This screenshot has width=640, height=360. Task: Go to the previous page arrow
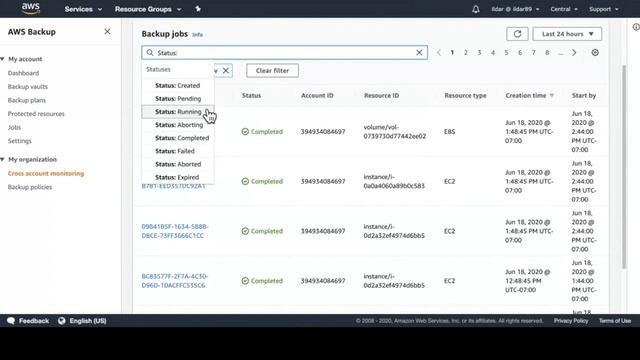point(439,53)
